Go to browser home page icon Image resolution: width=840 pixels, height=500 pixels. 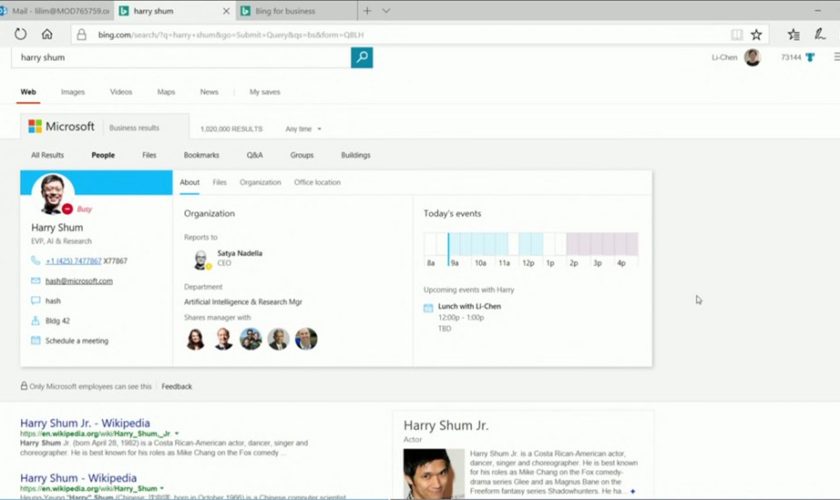coord(46,34)
